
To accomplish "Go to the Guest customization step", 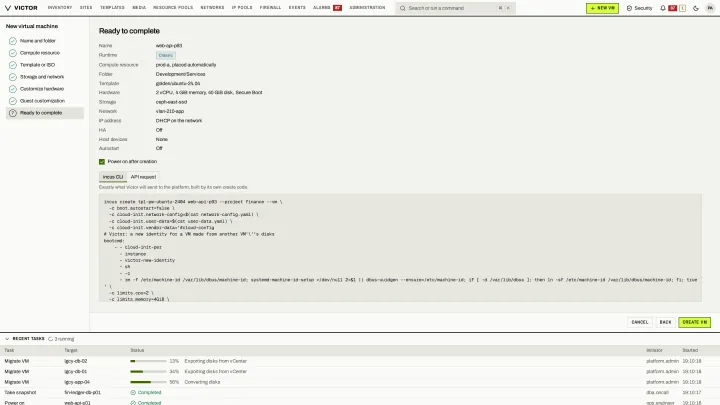I will pyautogui.click(x=45, y=101).
